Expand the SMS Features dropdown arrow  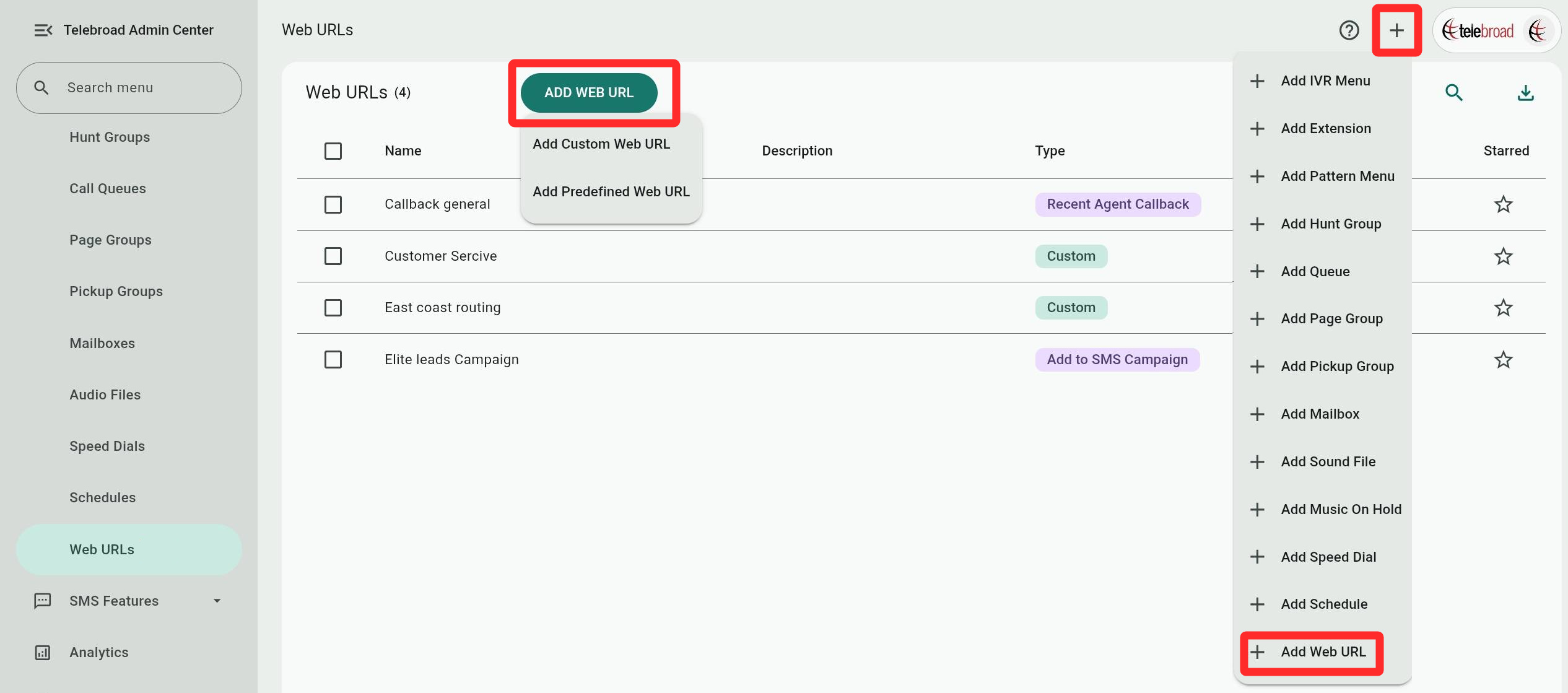(217, 601)
